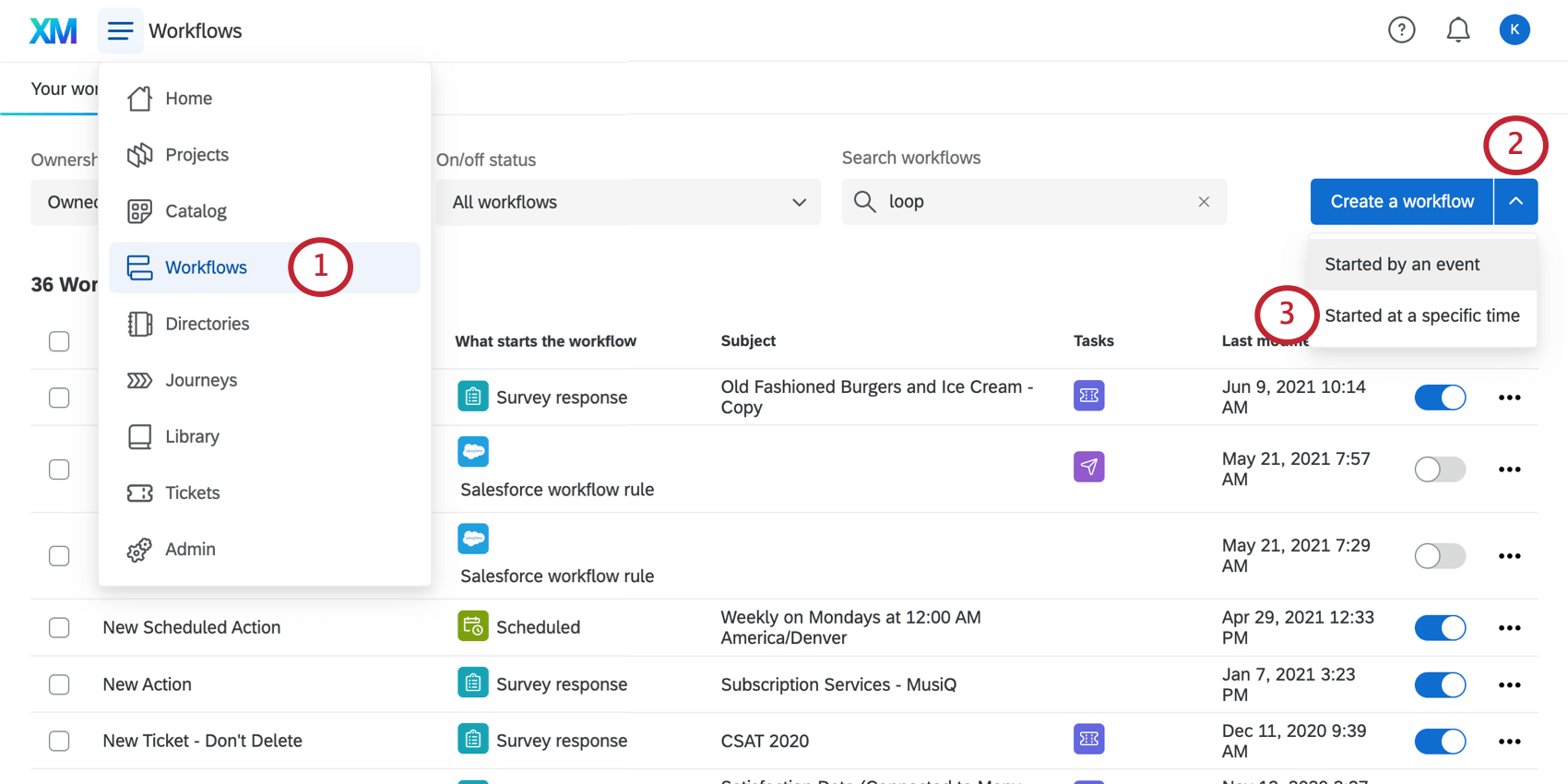Click the purple email task icon
The image size is (1568, 784).
[x=1088, y=467]
